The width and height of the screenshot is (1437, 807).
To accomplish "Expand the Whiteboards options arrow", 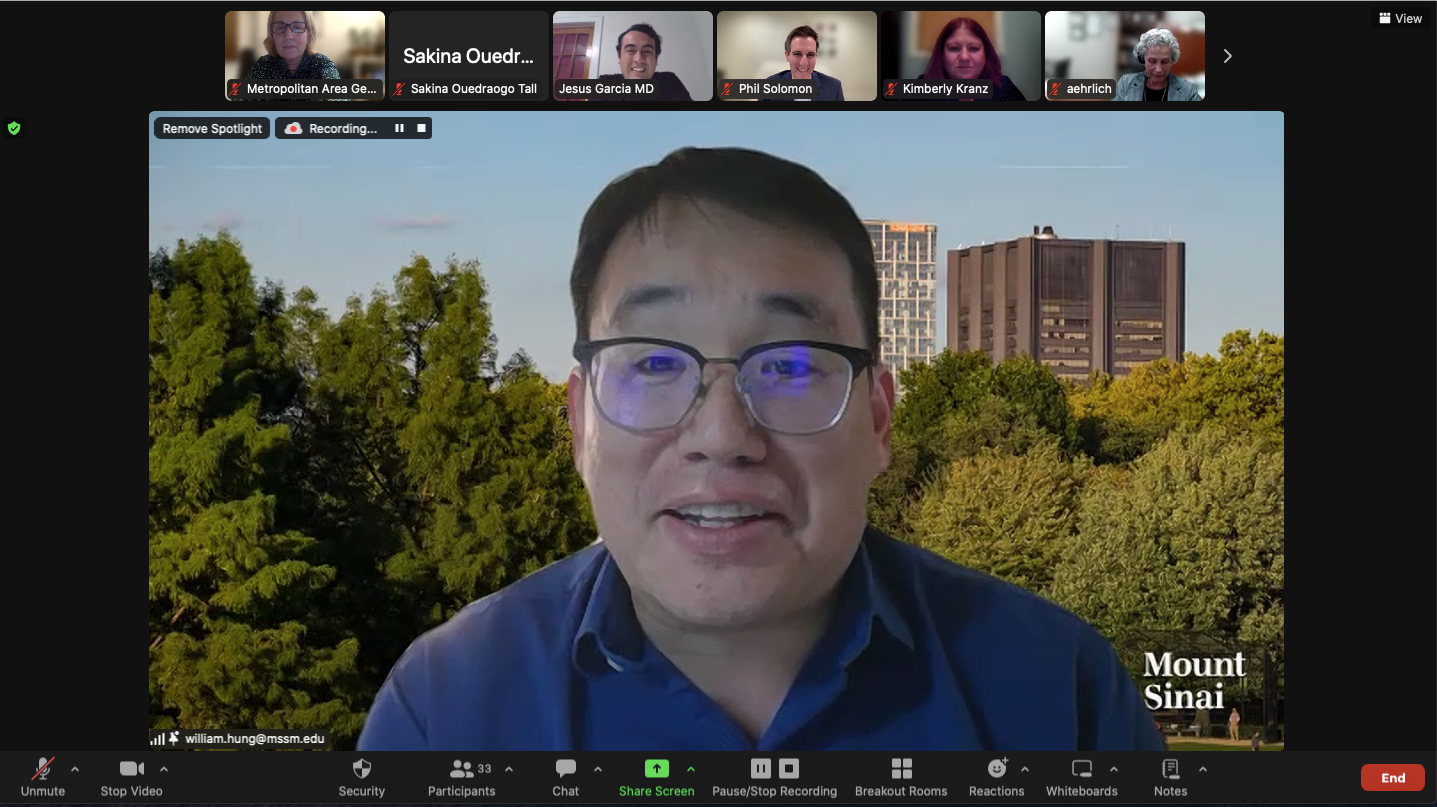I will click(x=1114, y=769).
